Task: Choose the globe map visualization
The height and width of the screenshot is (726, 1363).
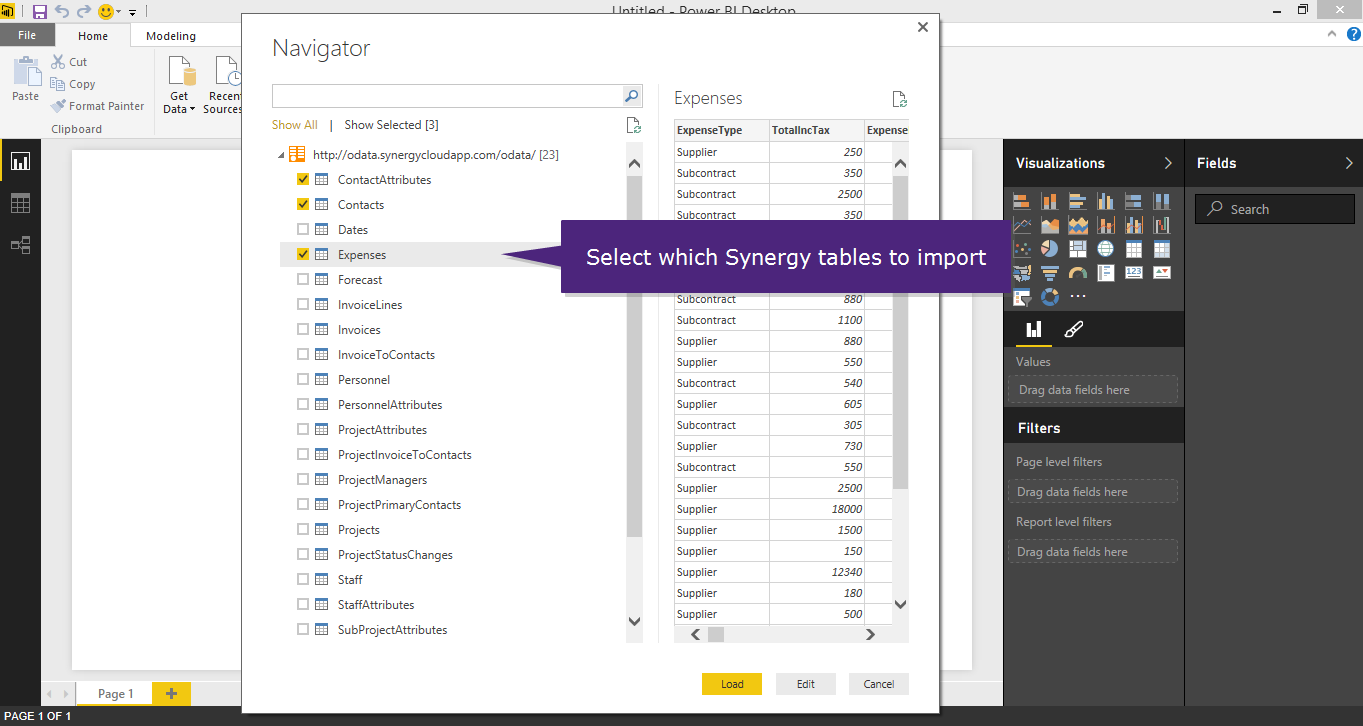Action: [1105, 249]
